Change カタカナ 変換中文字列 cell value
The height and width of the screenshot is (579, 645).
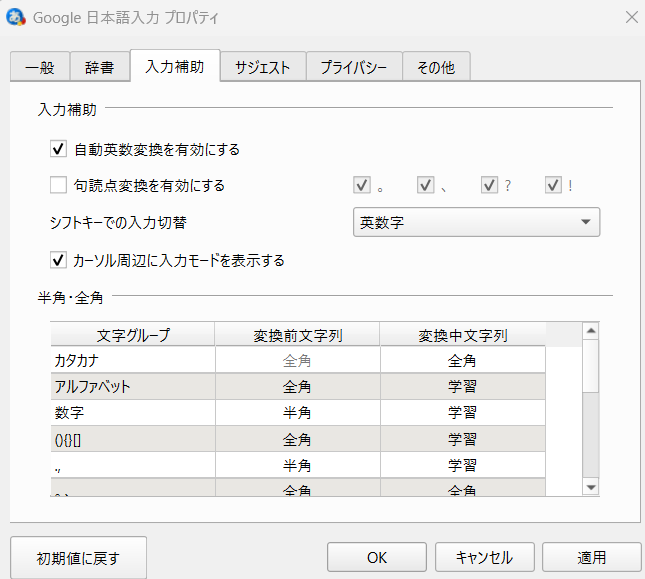pos(463,360)
